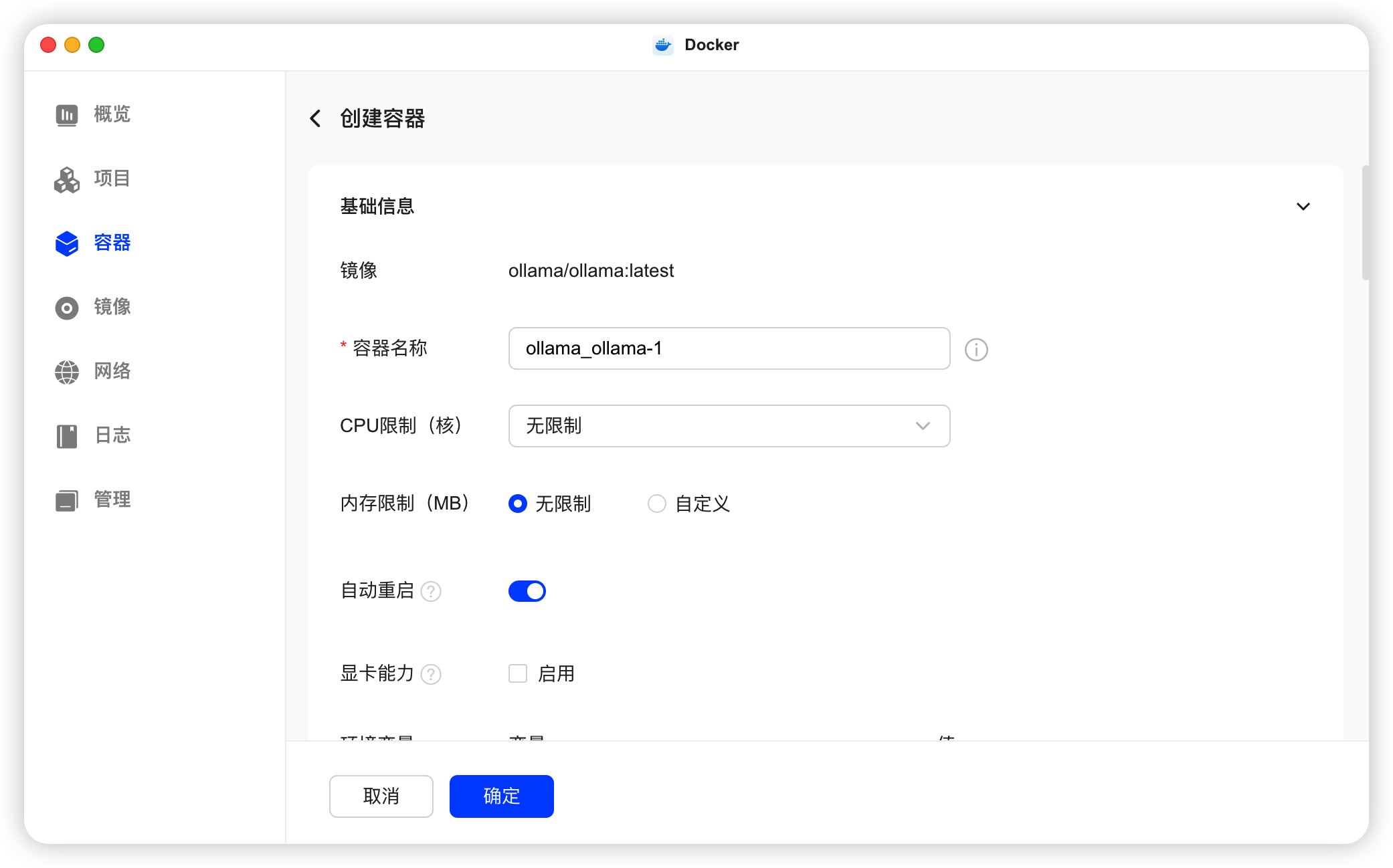Click the 概览 overview chart icon
The height and width of the screenshot is (868, 1393).
click(x=67, y=115)
